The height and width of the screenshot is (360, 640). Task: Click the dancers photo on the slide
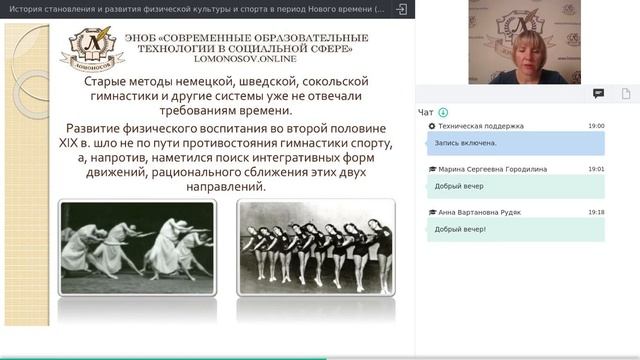point(137,247)
